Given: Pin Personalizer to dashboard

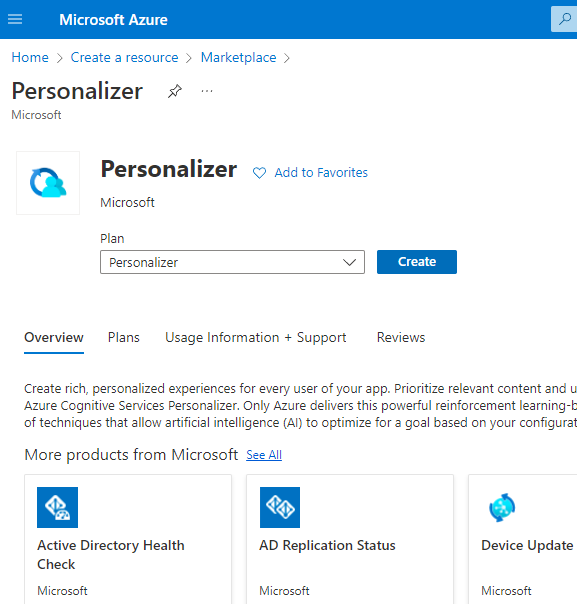Looking at the screenshot, I should pyautogui.click(x=174, y=91).
